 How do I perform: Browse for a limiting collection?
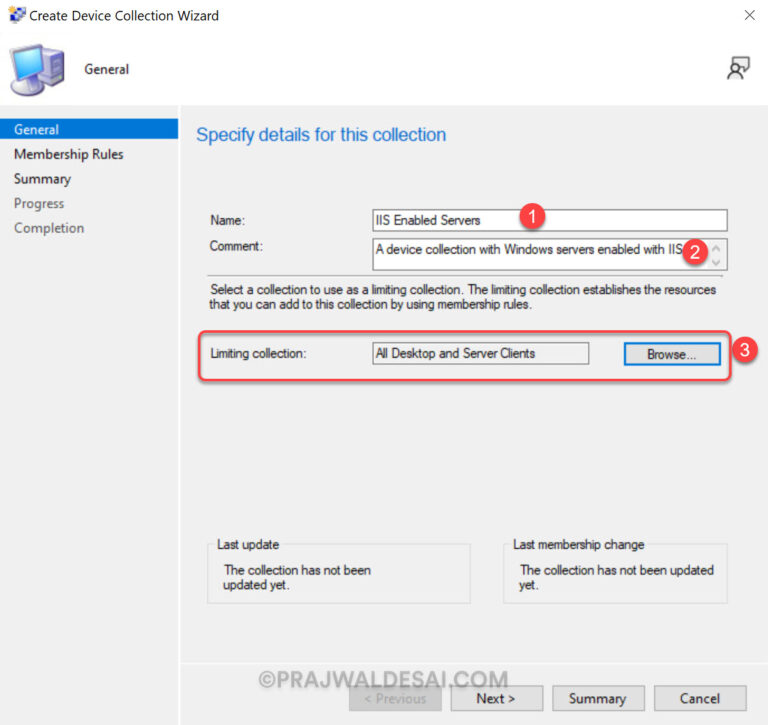pos(672,354)
